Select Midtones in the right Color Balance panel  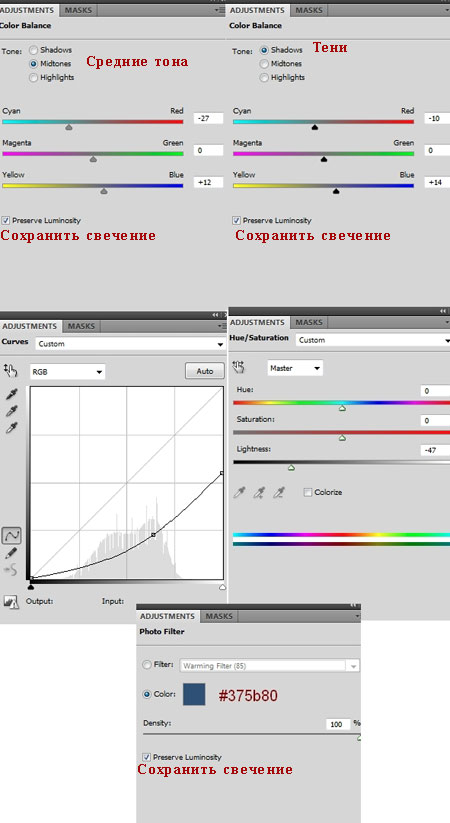[264, 64]
